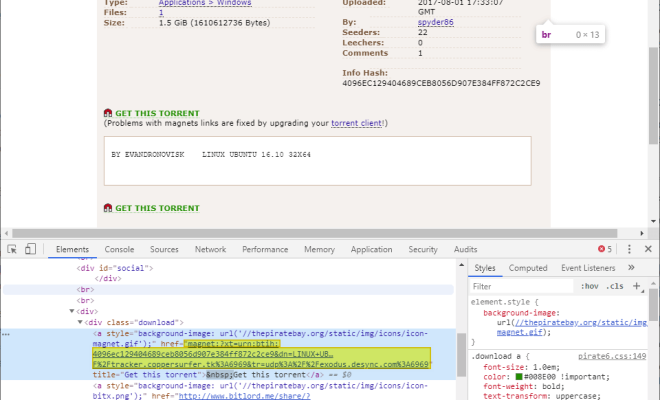Switch to the Elements tab
This screenshot has height=400, width=660.
click(72, 249)
